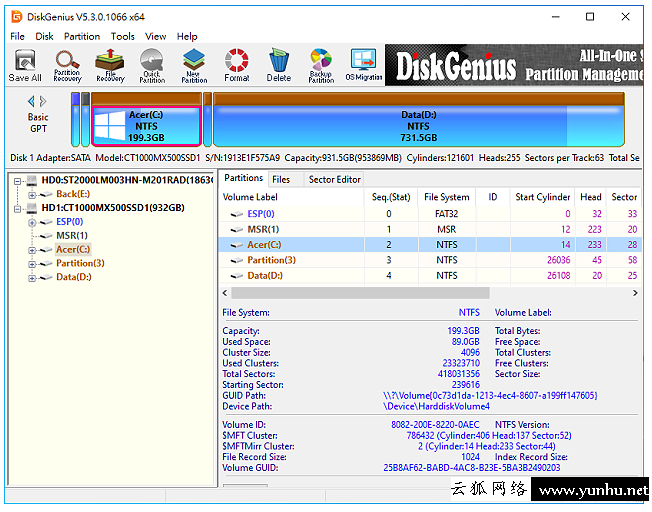Select HD0 disk icon in tree

coord(32,181)
